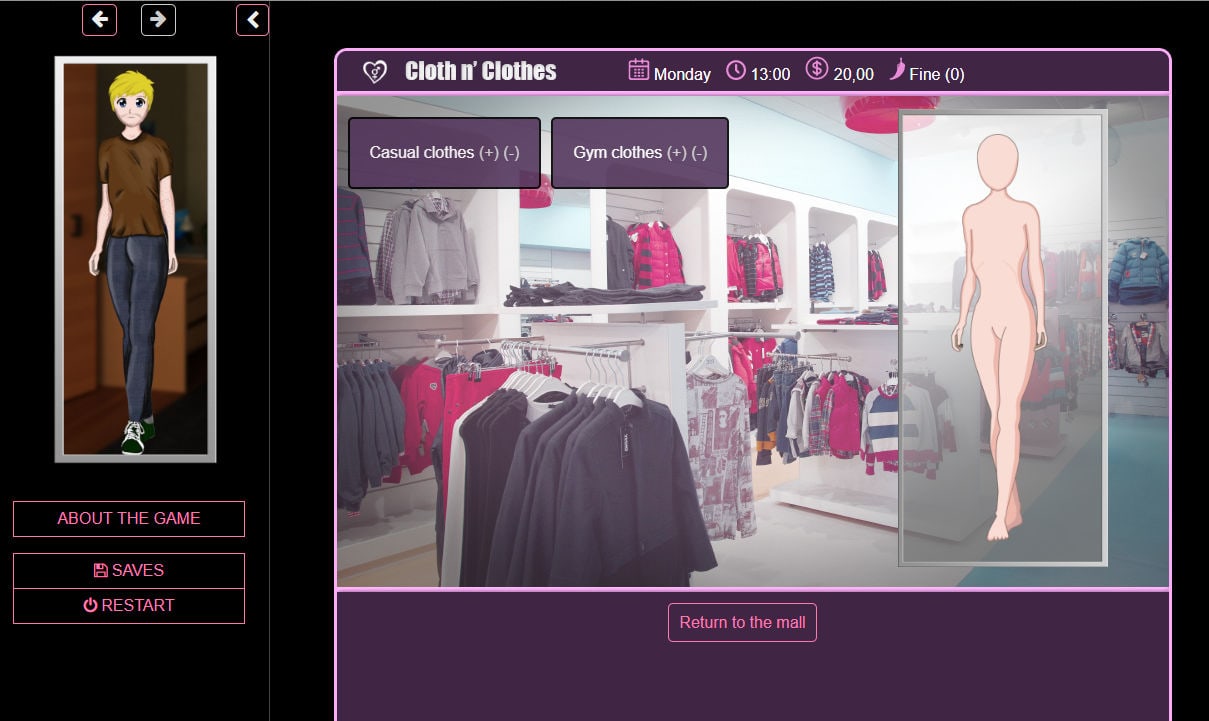Image resolution: width=1209 pixels, height=721 pixels.
Task: Collapse the sidebar with chevron button
Action: click(x=253, y=20)
